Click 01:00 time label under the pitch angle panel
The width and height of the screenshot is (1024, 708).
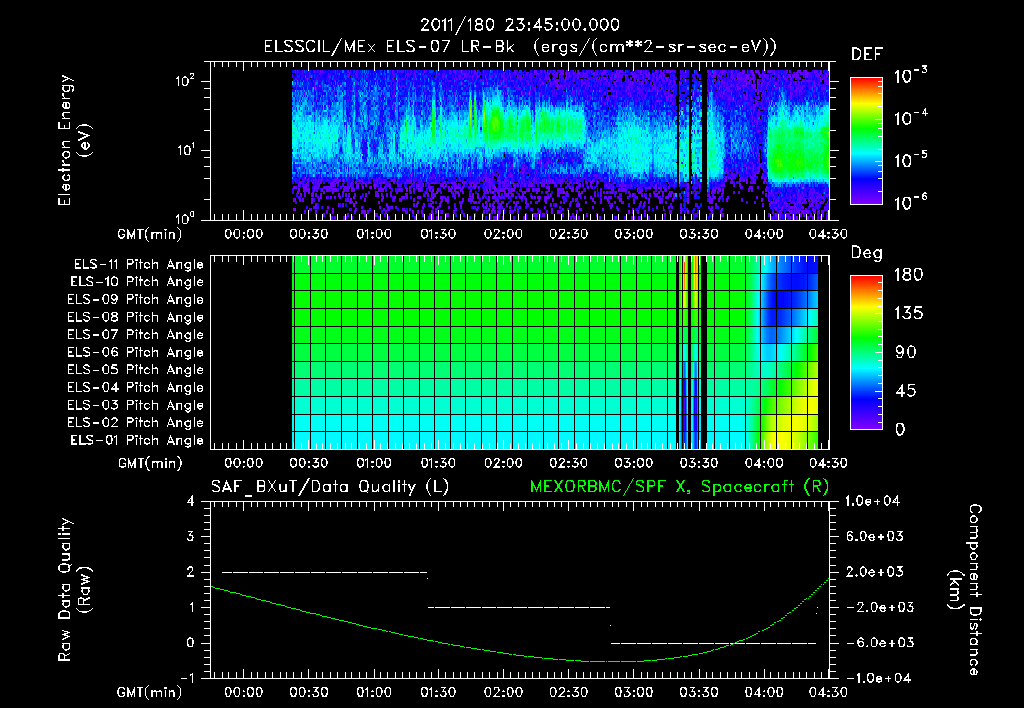374,463
